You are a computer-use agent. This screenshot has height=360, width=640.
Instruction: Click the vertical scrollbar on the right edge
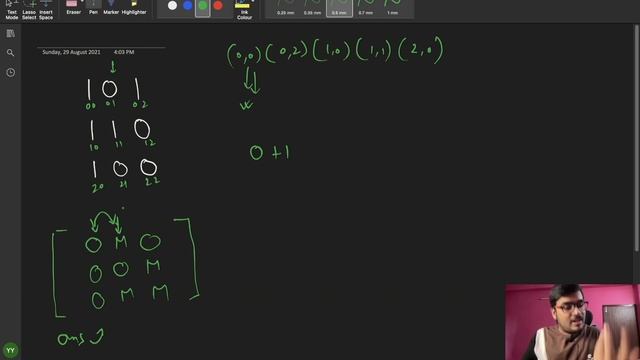tap(638, 139)
